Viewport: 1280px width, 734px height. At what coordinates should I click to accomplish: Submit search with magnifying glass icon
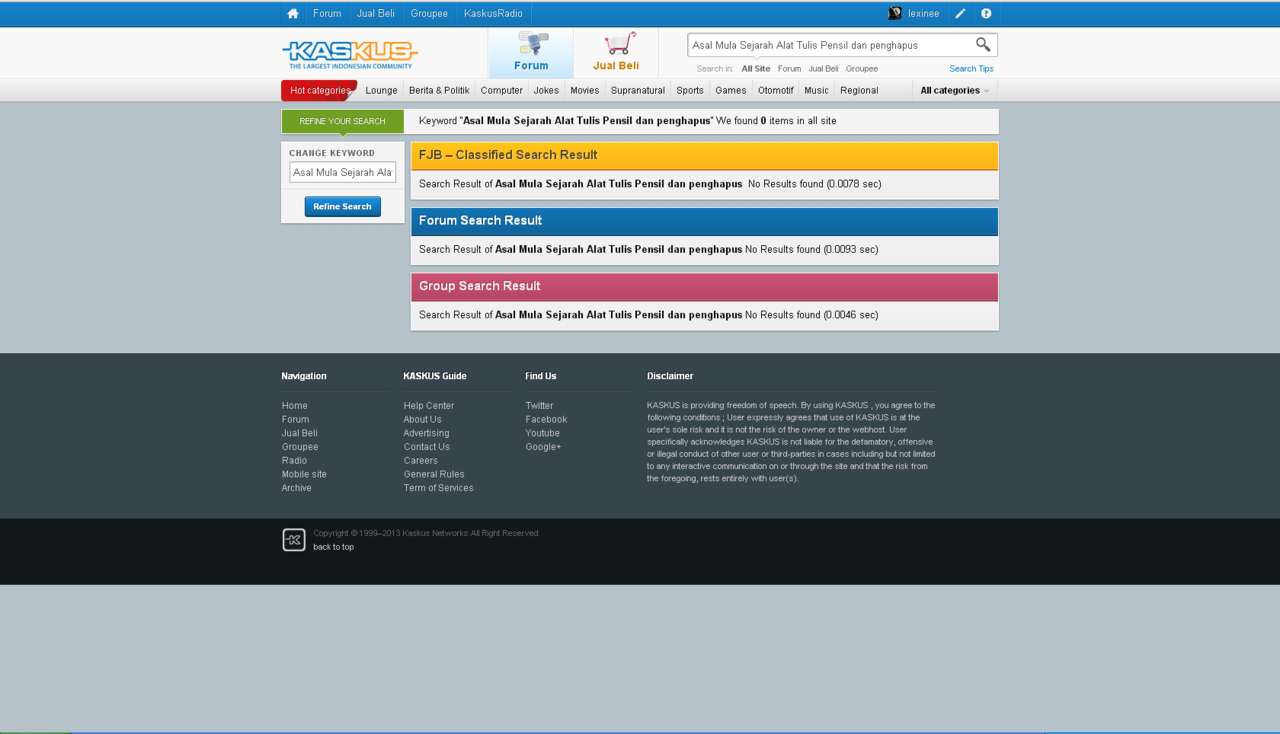[x=983, y=45]
